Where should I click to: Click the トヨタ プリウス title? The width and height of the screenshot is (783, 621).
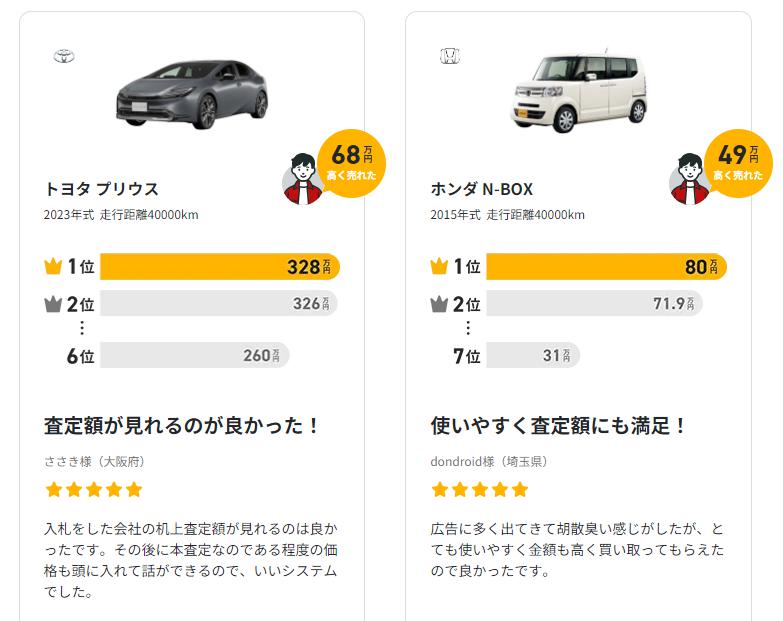click(101, 189)
